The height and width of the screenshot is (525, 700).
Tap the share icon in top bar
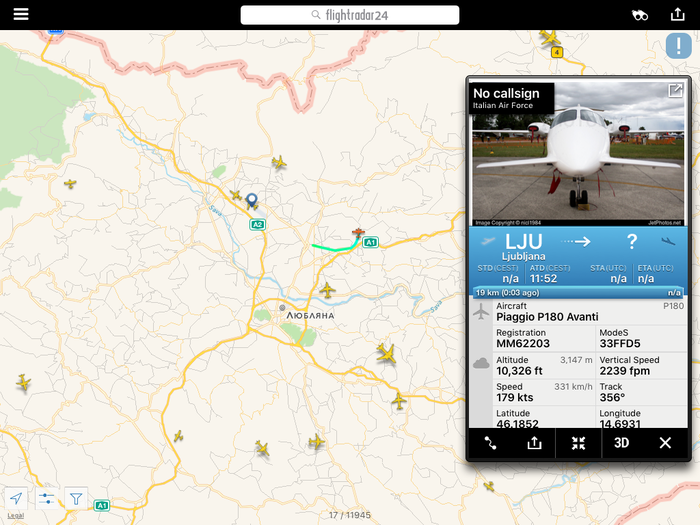point(677,15)
